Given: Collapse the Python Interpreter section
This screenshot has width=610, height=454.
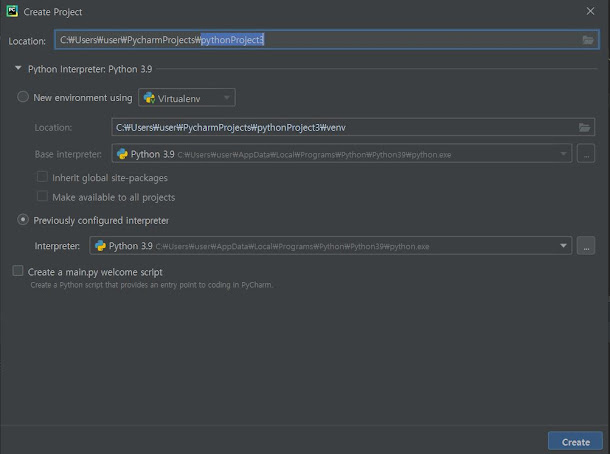Looking at the screenshot, I should [x=18, y=68].
